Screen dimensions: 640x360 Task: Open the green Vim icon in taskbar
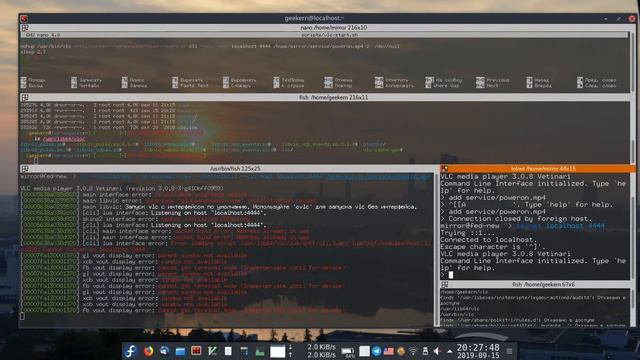click(x=212, y=351)
